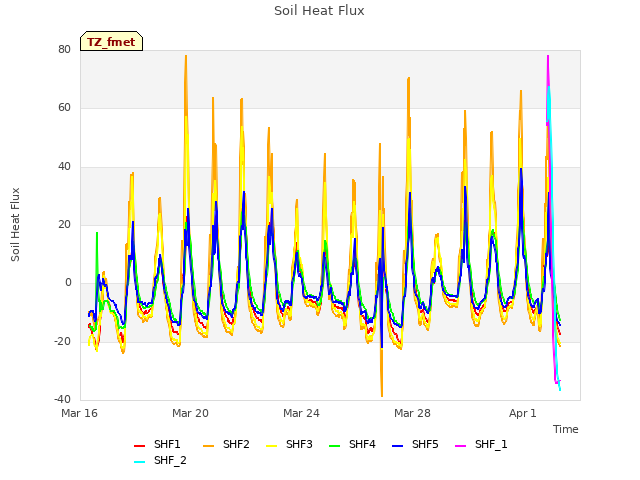Screen dimensions: 640x480
Task: Click the Mar 28 x-axis label
Action: click(412, 413)
